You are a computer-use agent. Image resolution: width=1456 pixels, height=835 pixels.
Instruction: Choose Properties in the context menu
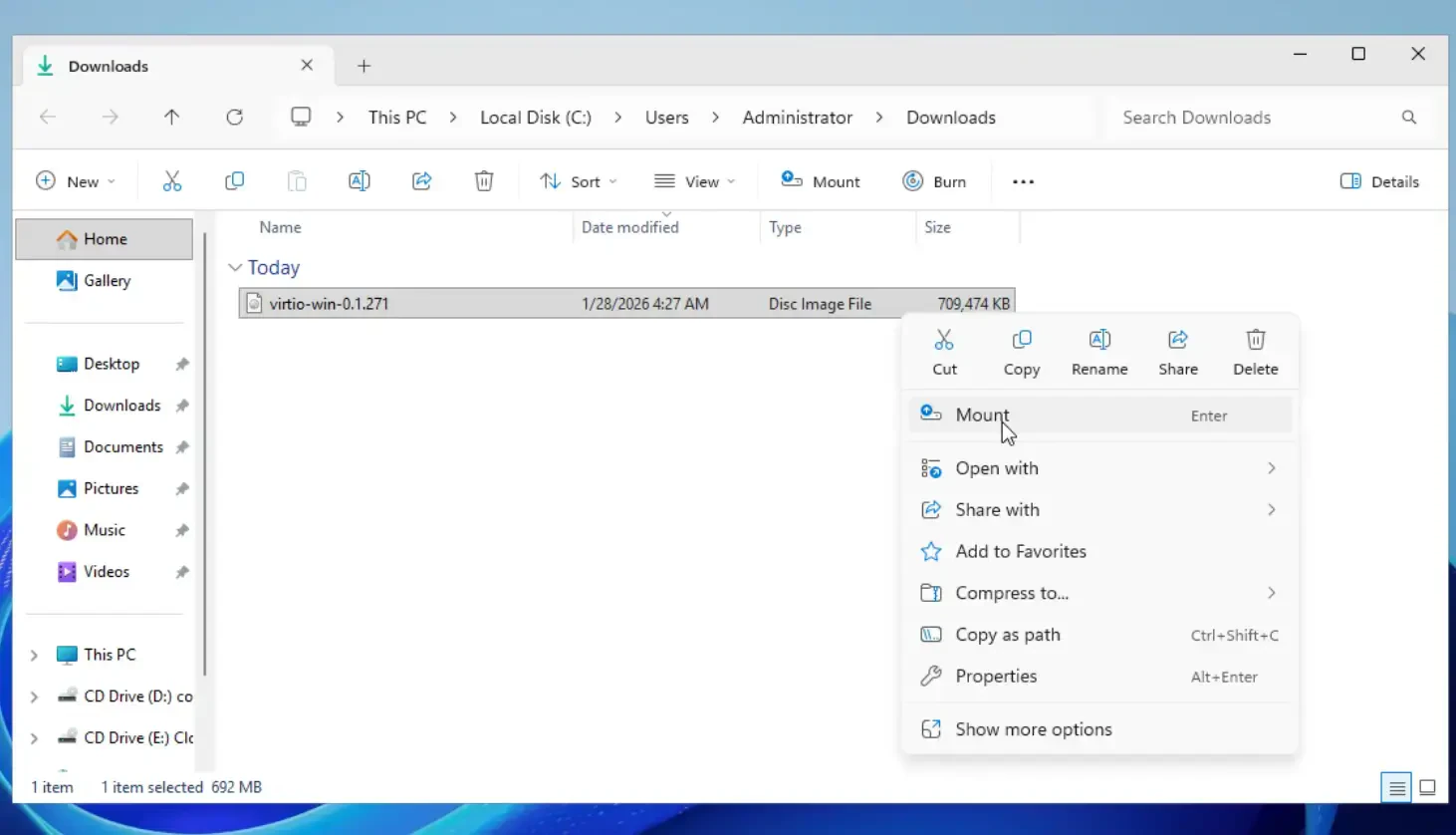point(996,677)
